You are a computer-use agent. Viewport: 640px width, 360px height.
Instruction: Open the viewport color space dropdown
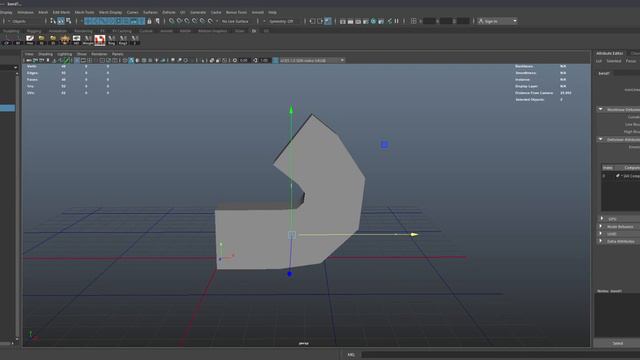(x=312, y=60)
